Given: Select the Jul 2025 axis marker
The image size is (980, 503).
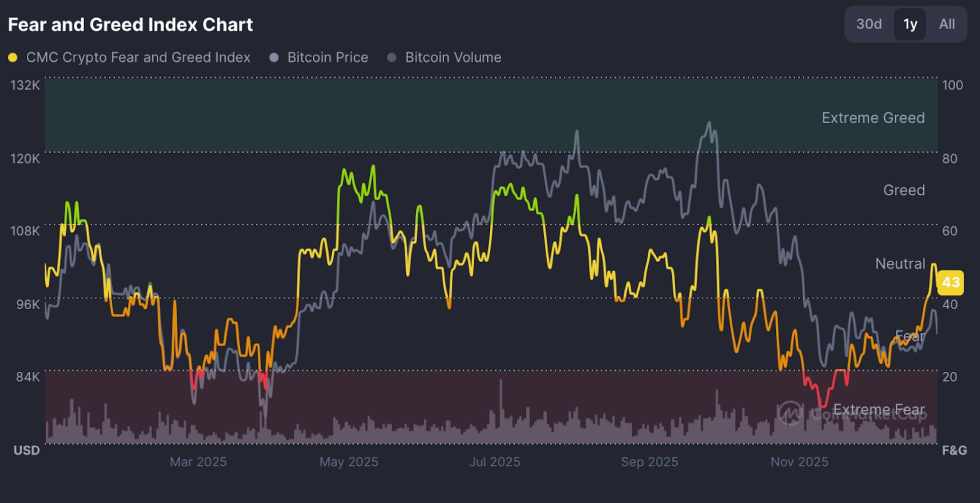Looking at the screenshot, I should click(x=495, y=461).
